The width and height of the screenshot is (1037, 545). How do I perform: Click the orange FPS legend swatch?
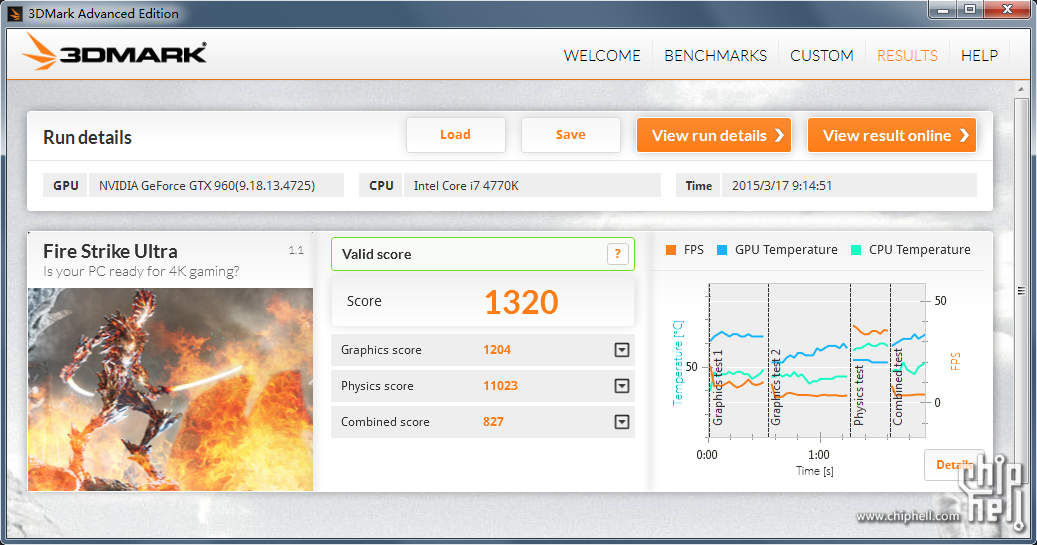[x=671, y=250]
